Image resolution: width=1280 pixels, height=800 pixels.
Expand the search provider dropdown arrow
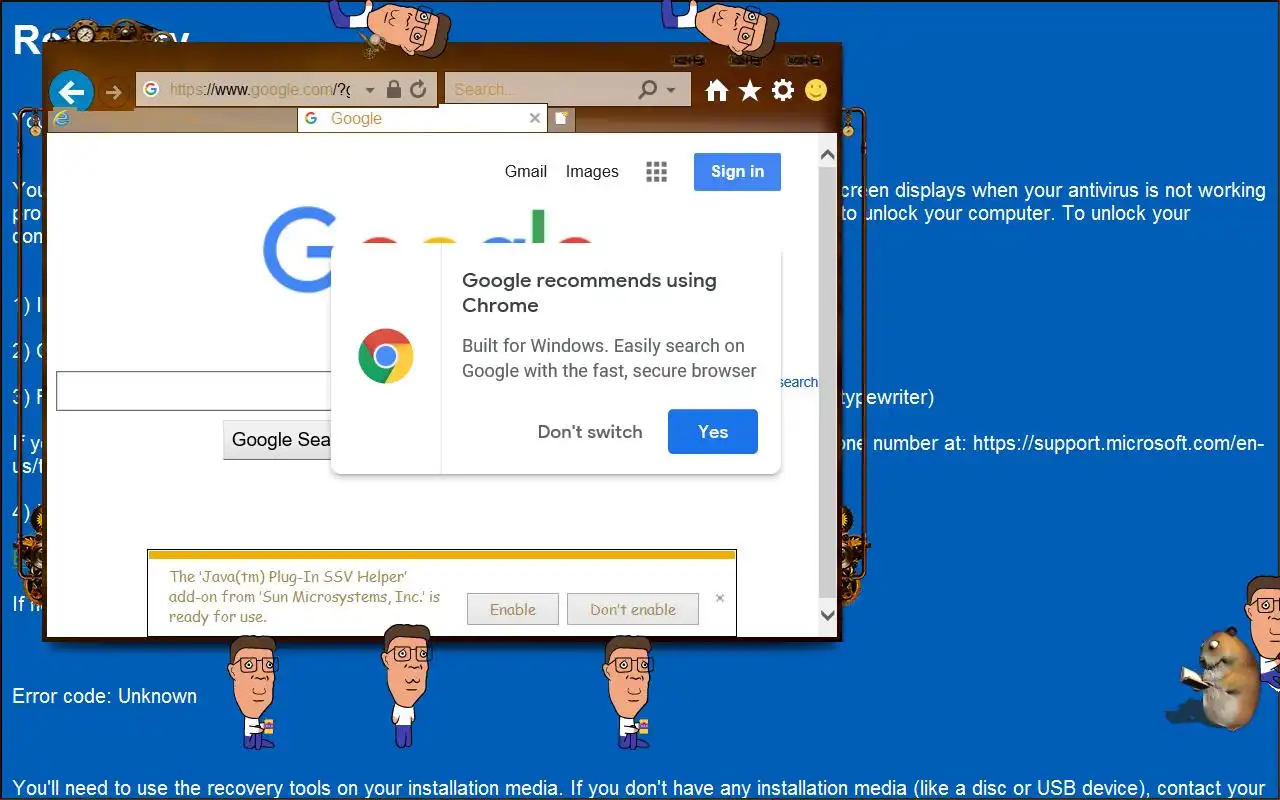coord(671,90)
